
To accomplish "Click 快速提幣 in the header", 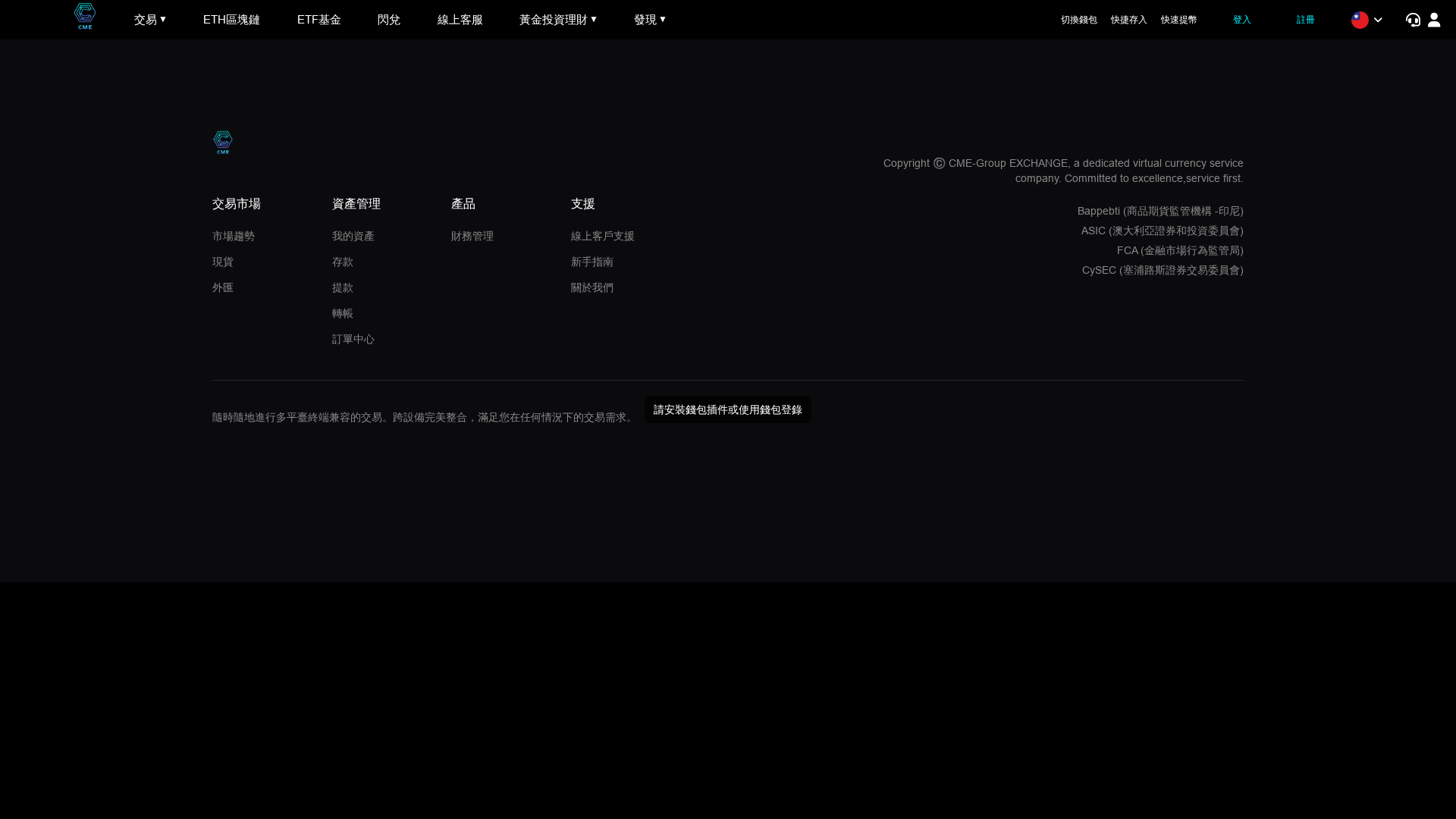I will point(1179,20).
